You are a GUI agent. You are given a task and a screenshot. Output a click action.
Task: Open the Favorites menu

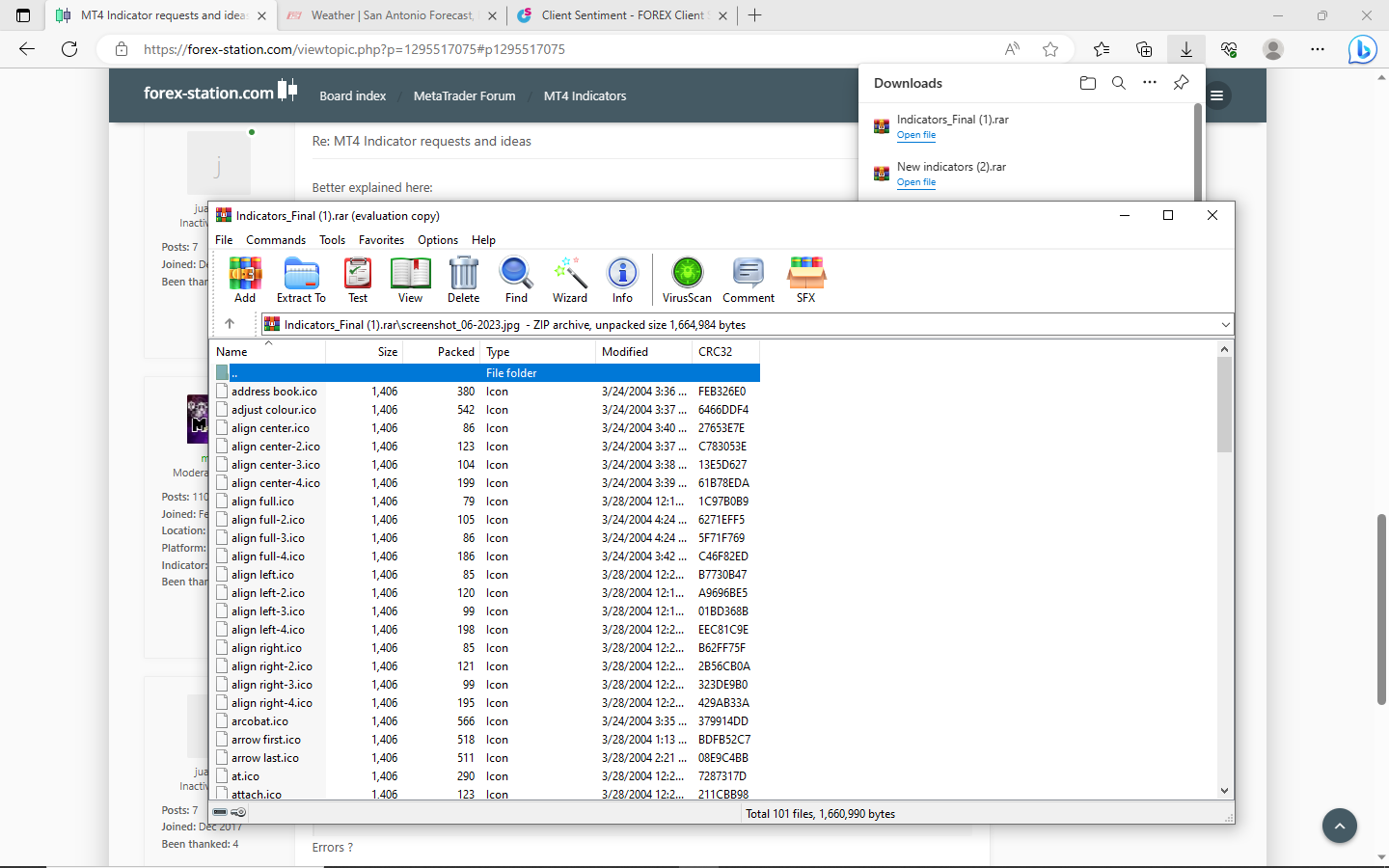[x=381, y=240]
